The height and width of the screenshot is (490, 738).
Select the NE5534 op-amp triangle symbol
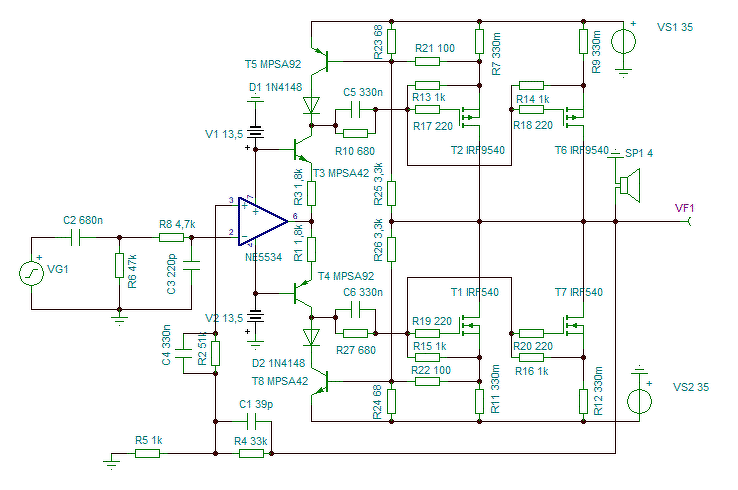[263, 221]
